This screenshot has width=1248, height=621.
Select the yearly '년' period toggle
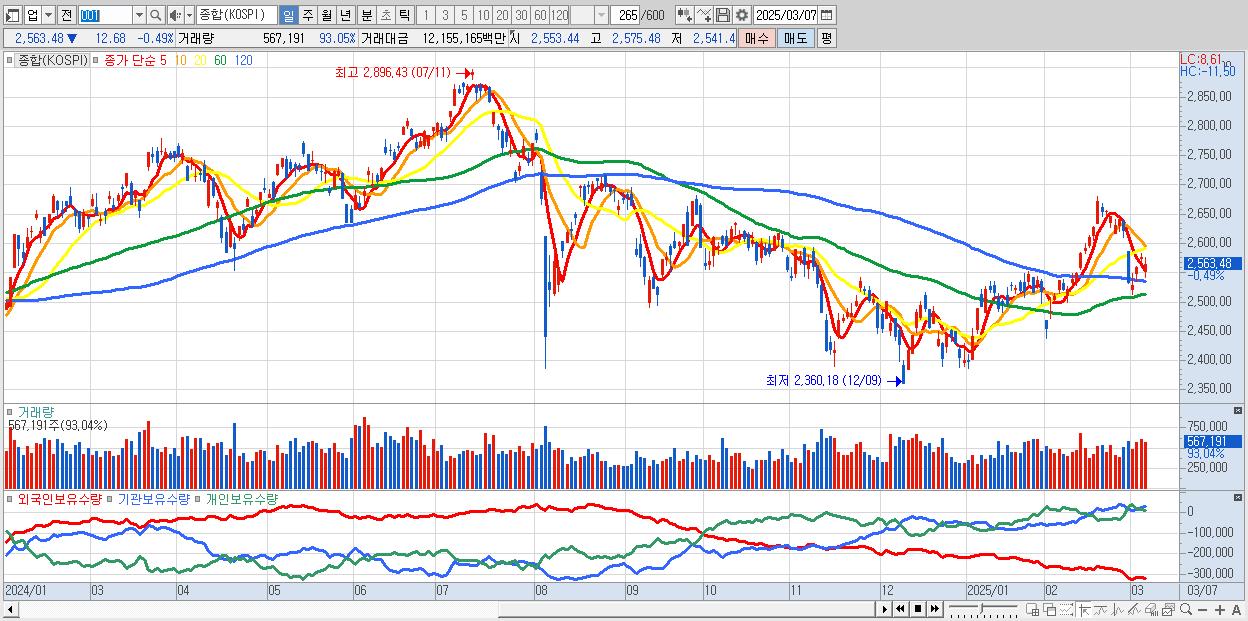(345, 15)
